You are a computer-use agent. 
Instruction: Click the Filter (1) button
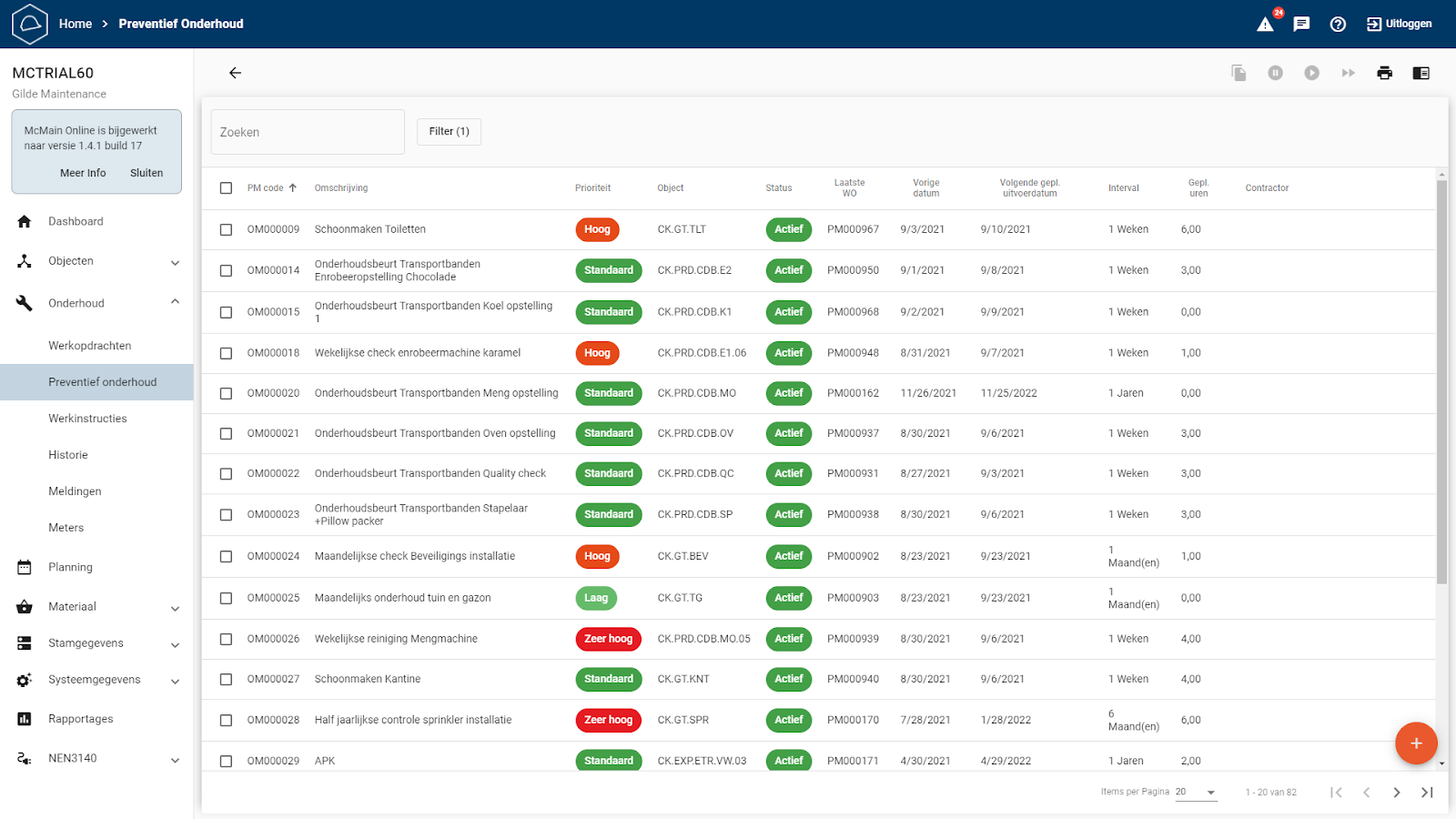(449, 132)
